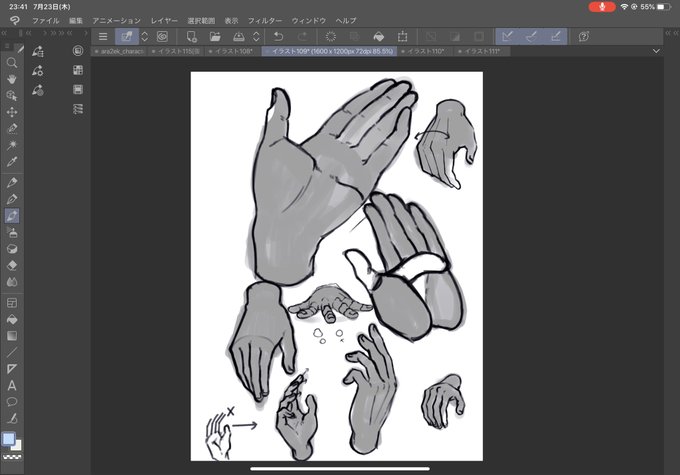Open the ヘルプ menu
680x475 pixels.
(346, 20)
